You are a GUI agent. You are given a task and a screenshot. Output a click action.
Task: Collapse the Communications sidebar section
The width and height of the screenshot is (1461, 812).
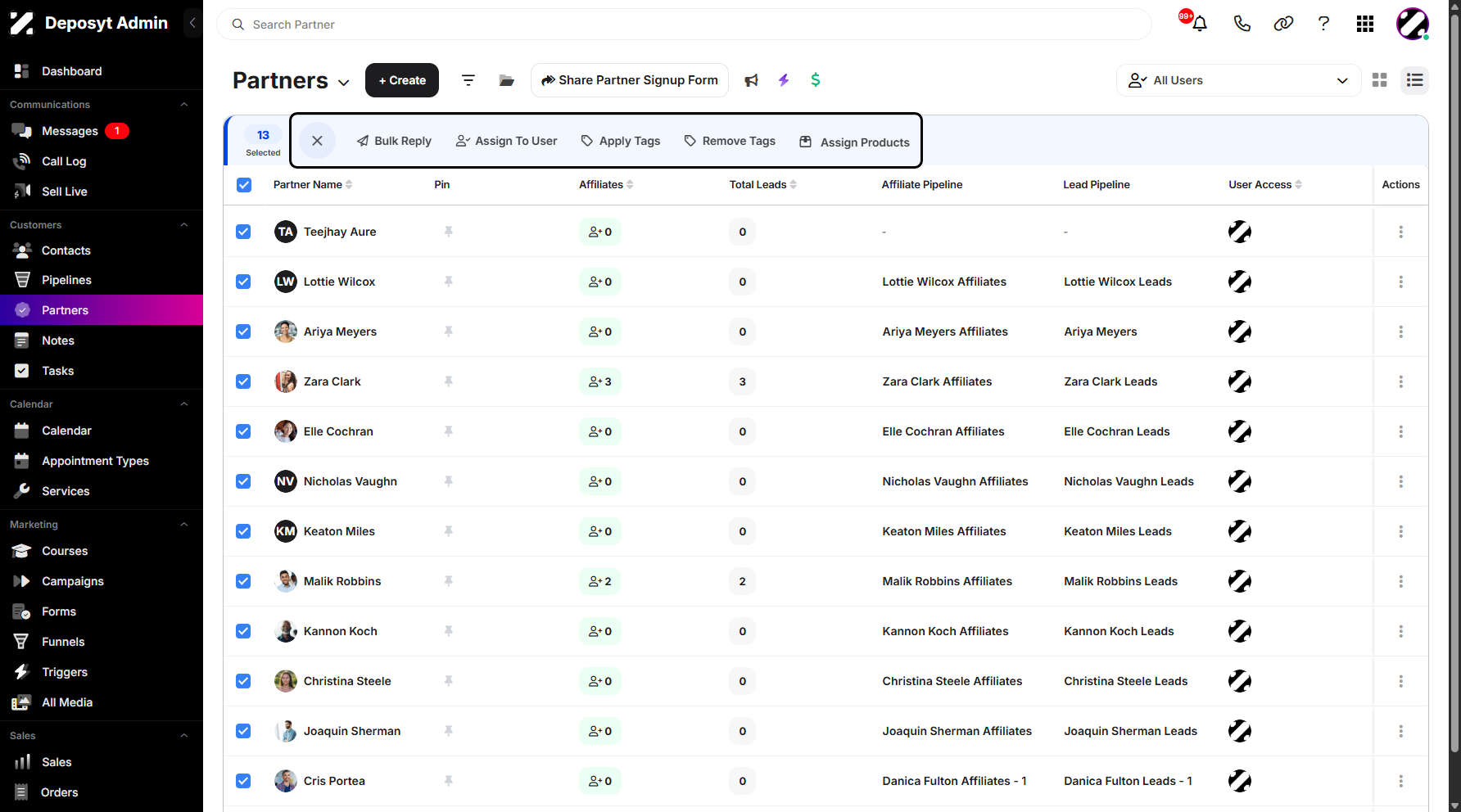pos(184,105)
